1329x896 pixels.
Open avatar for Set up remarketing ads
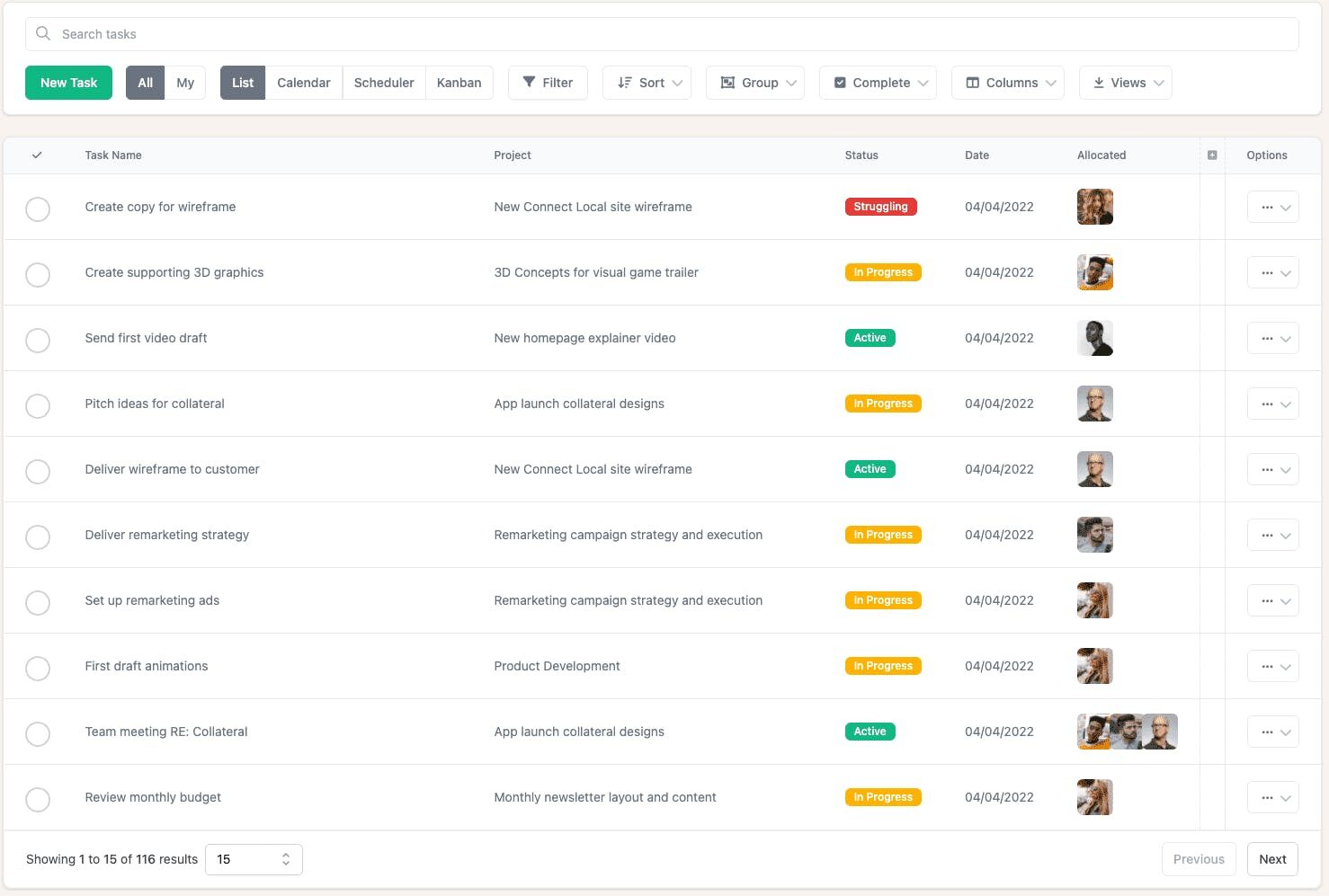coord(1095,600)
